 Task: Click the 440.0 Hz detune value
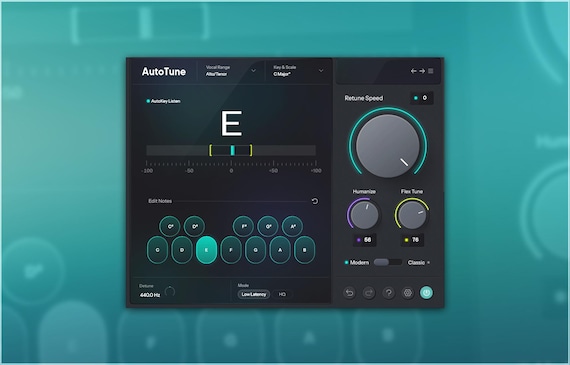coord(150,295)
